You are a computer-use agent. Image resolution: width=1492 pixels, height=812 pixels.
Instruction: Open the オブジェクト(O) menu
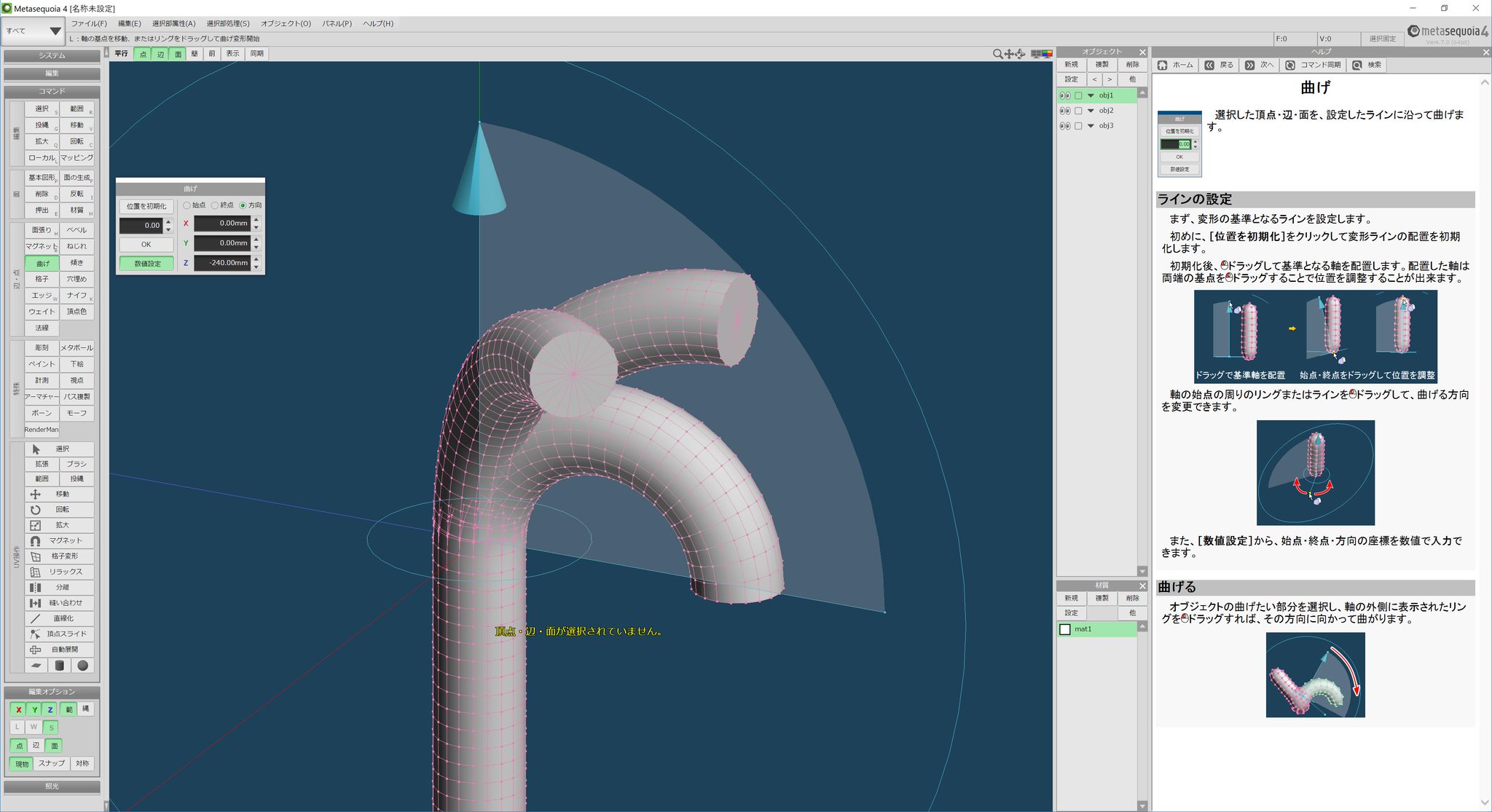pos(286,23)
